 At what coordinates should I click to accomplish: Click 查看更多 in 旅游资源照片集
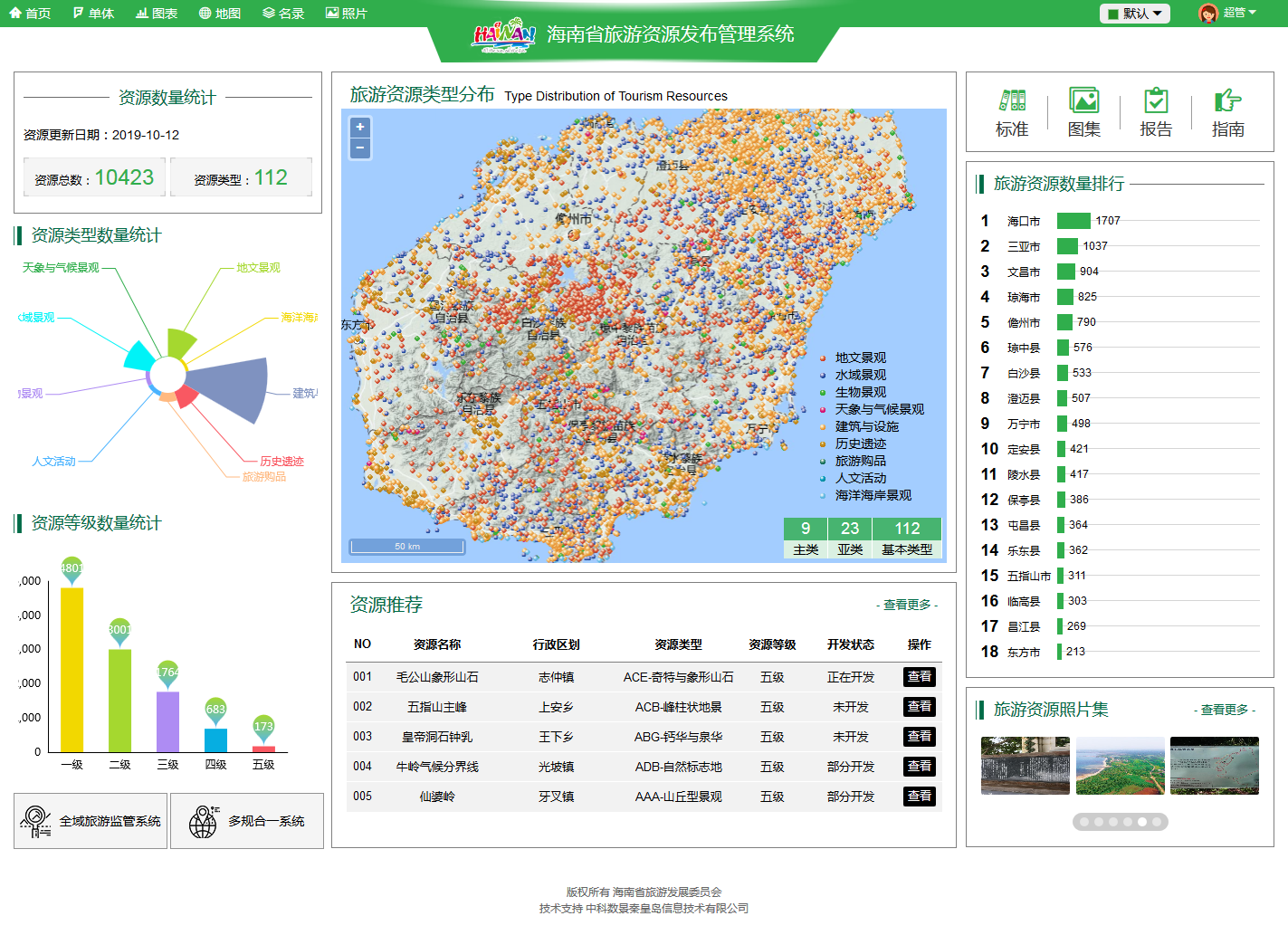point(1225,710)
